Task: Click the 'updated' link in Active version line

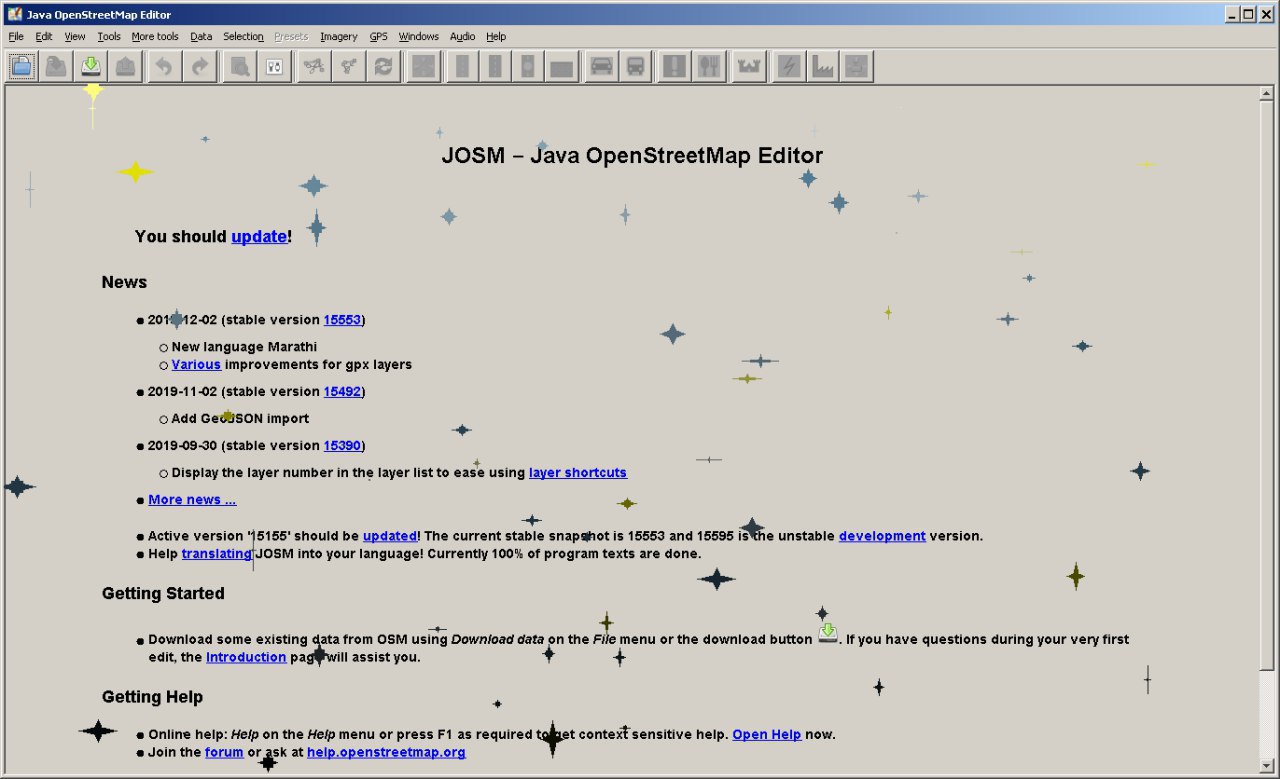Action: click(390, 536)
